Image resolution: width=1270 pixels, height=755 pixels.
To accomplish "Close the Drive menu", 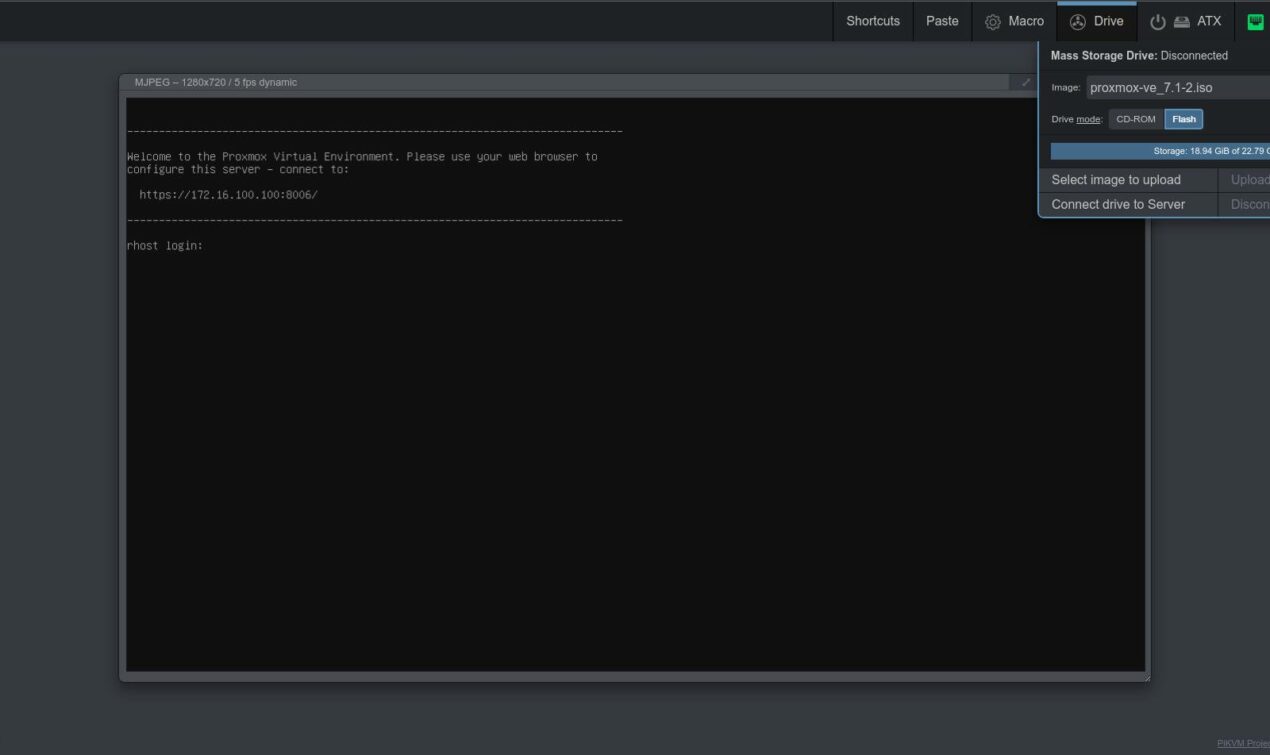I will click(x=1097, y=21).
